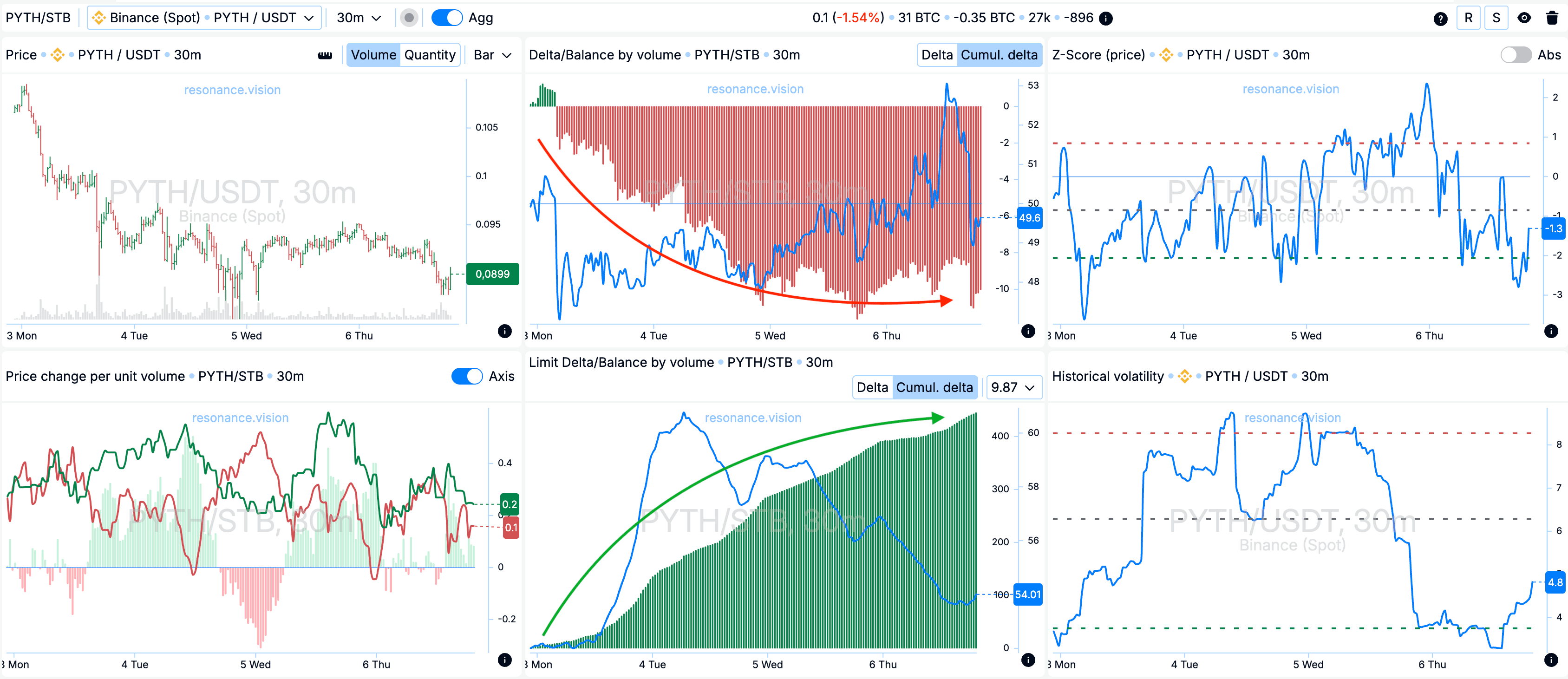Click info icon on Historical volatility chart

point(1551,659)
